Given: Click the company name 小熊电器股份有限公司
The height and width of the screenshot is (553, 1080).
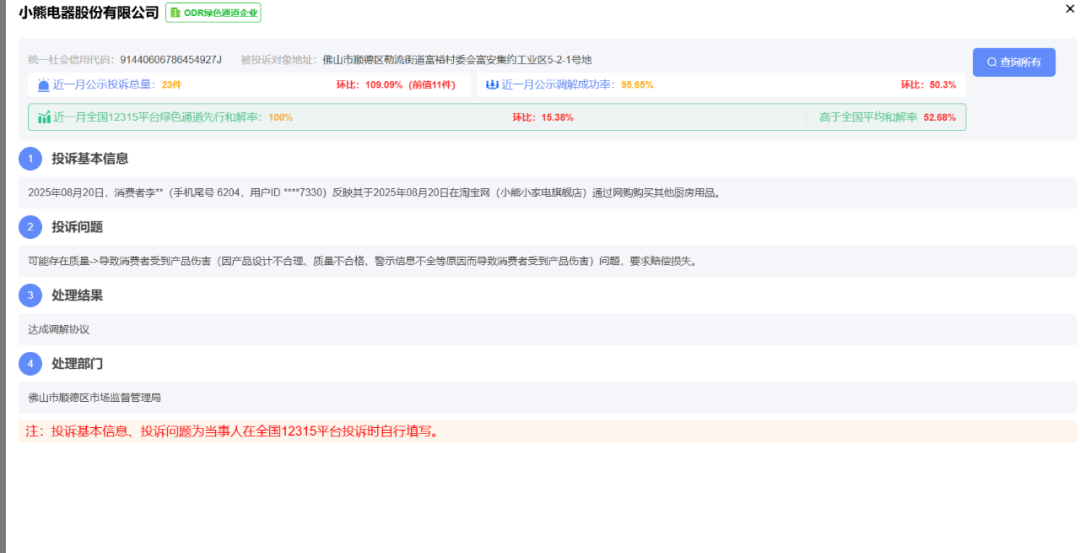Looking at the screenshot, I should [x=88, y=13].
